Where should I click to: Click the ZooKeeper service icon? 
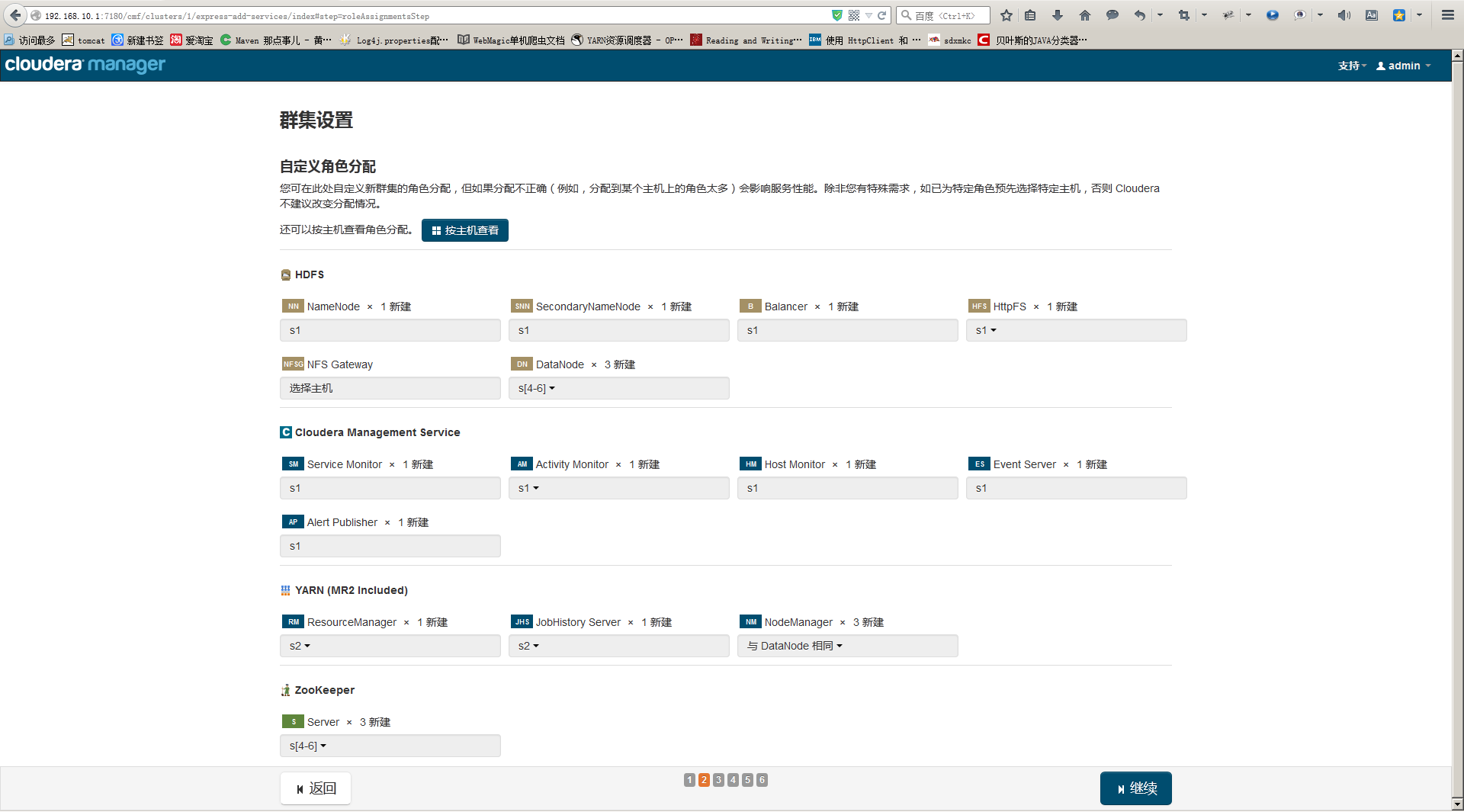286,690
